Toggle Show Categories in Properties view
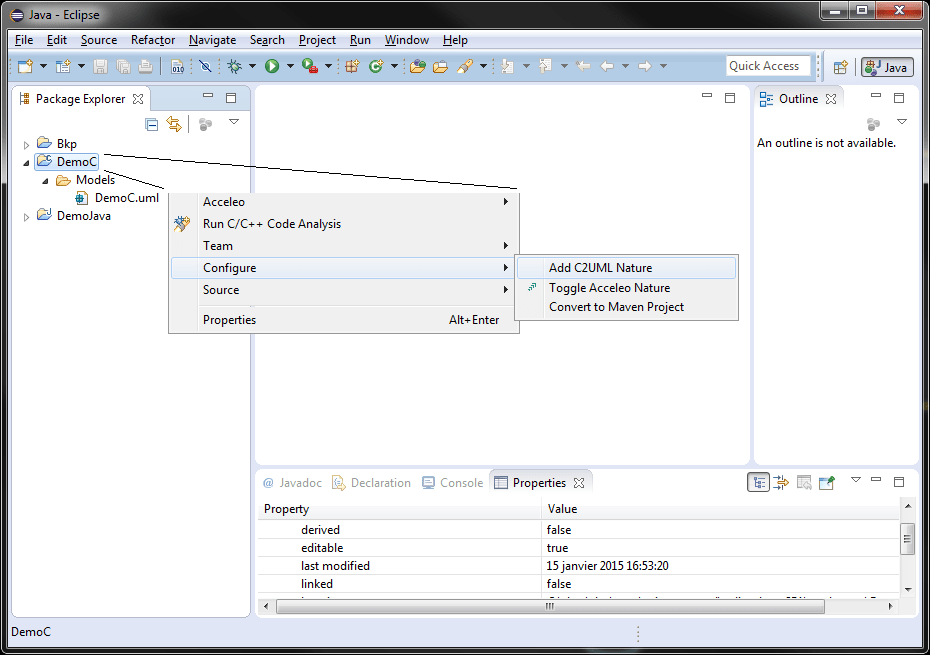 click(x=759, y=482)
